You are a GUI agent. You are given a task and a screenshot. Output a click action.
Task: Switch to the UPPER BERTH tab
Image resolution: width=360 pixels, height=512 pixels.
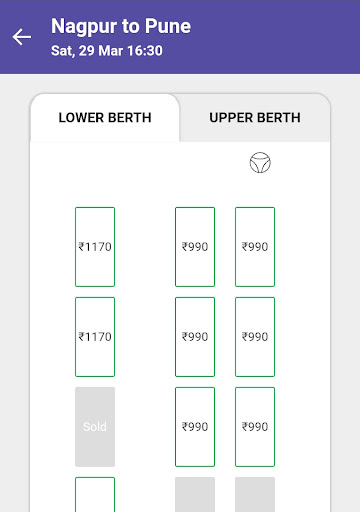(255, 118)
